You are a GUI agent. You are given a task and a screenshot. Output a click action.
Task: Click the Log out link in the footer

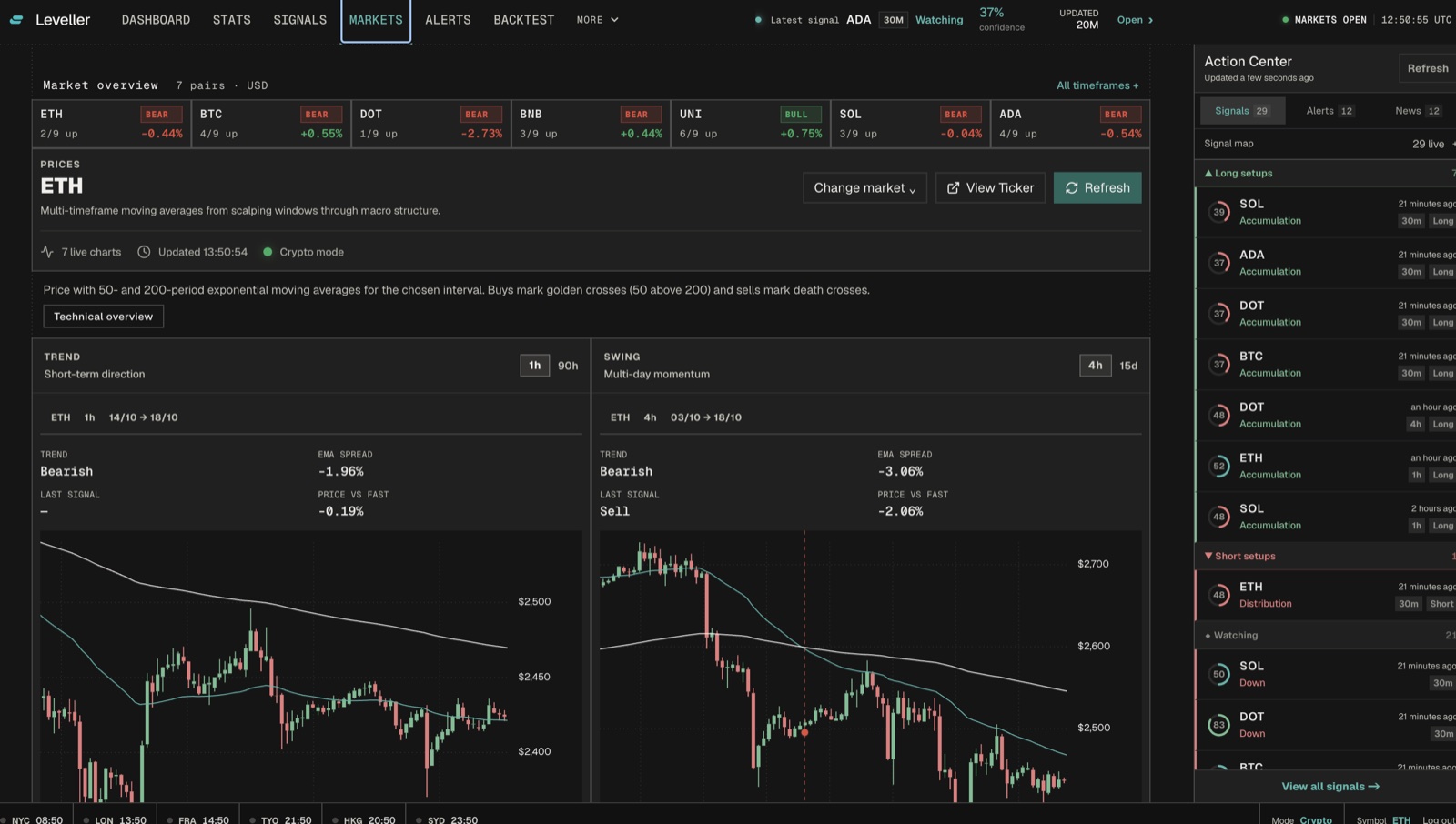coord(1439,819)
